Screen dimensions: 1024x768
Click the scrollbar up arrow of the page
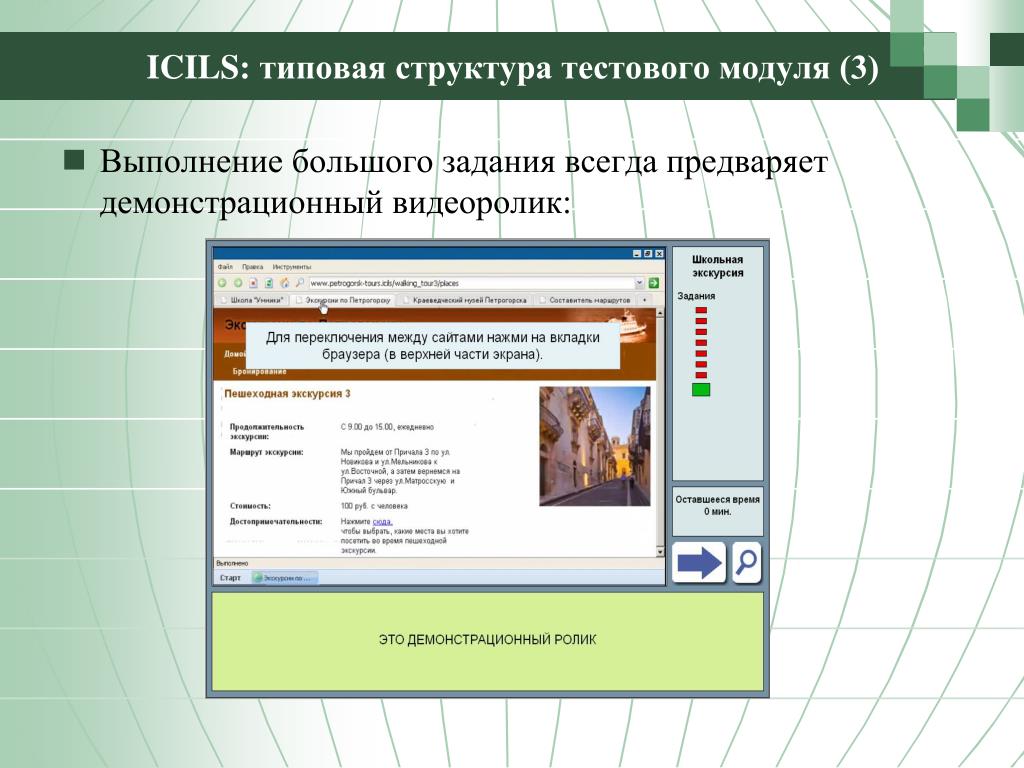660,313
